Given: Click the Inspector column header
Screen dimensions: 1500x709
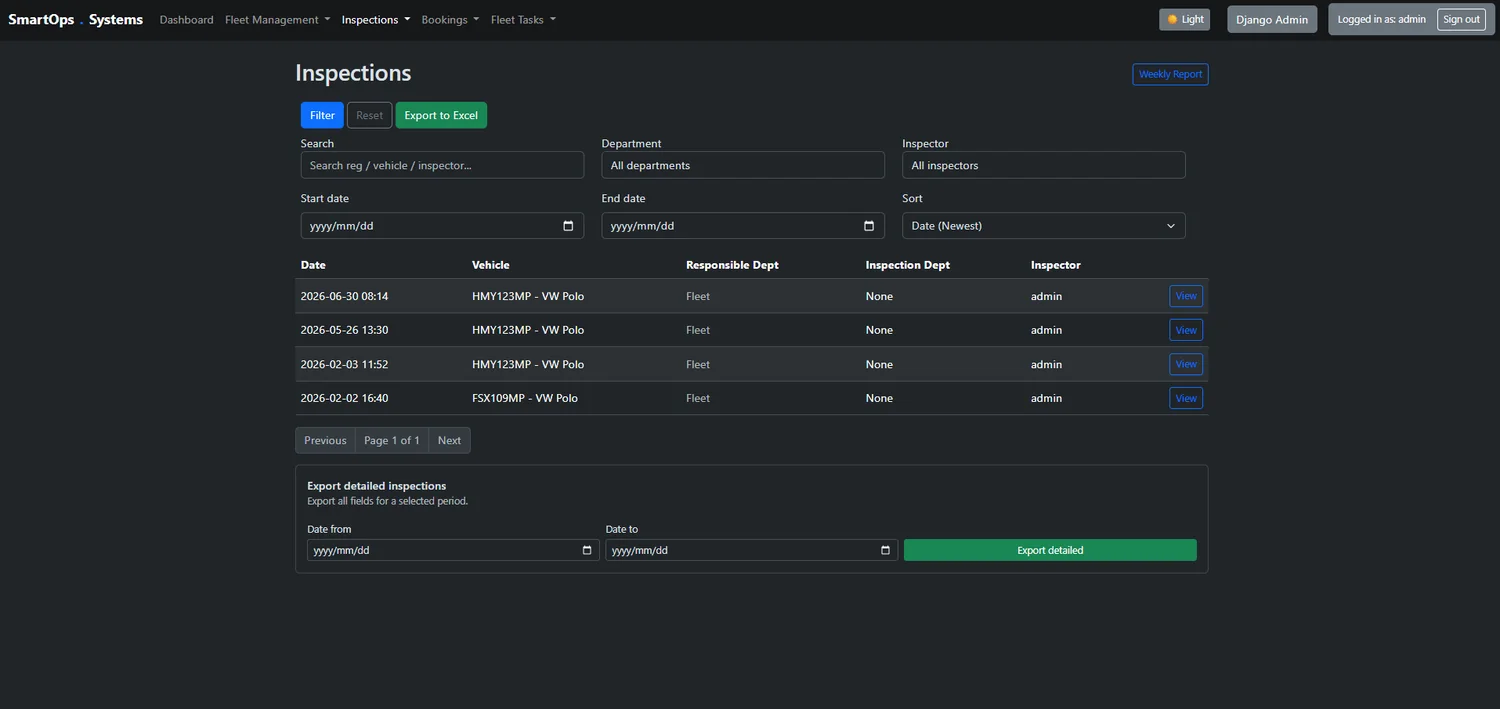Looking at the screenshot, I should (x=1056, y=265).
